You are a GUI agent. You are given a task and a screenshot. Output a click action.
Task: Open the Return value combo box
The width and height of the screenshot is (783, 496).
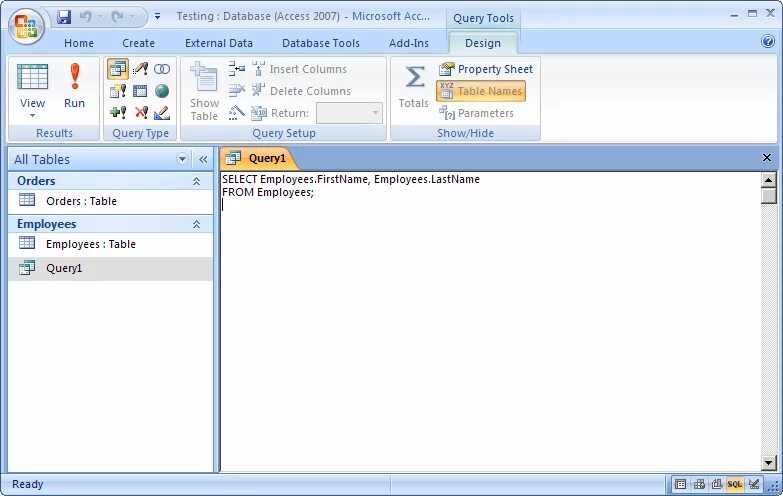click(350, 113)
